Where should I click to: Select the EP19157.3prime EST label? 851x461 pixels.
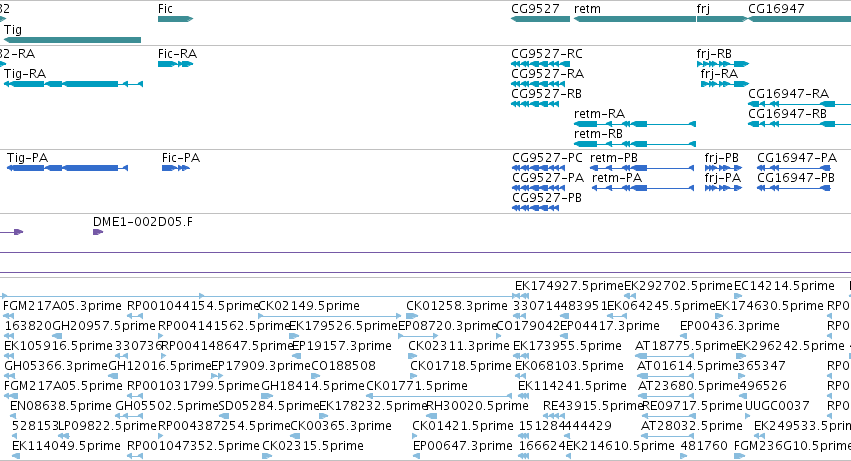(x=342, y=346)
